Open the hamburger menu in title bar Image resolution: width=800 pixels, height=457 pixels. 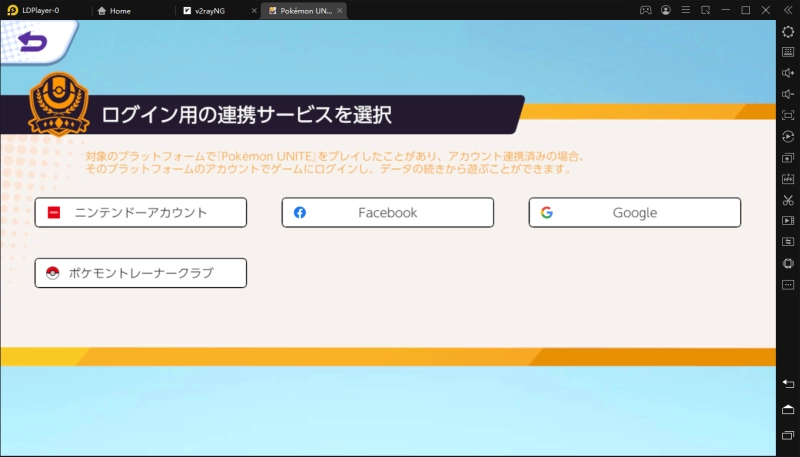[x=686, y=10]
